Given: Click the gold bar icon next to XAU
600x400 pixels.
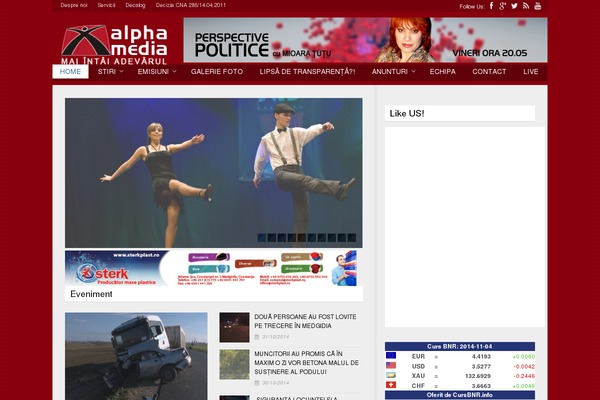Looking at the screenshot, I should click(391, 376).
